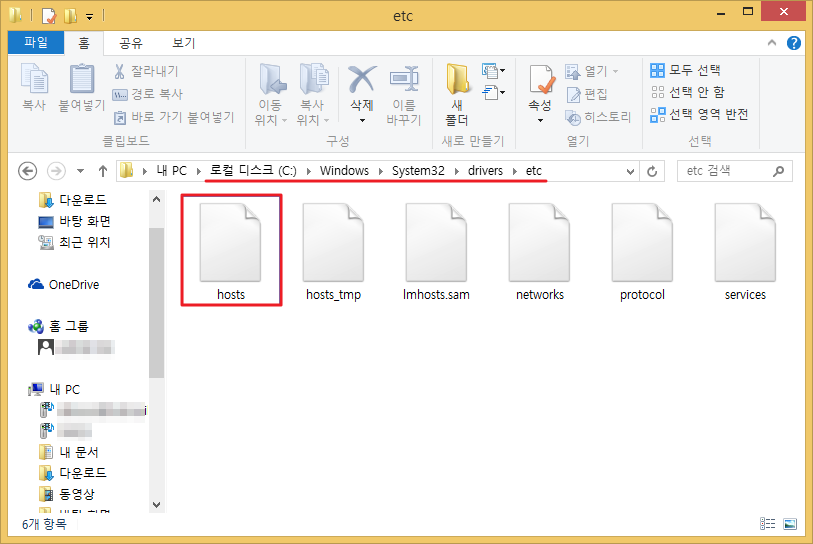Image resolution: width=813 pixels, height=544 pixels.
Task: Switch to details view icon
Action: tap(767, 524)
